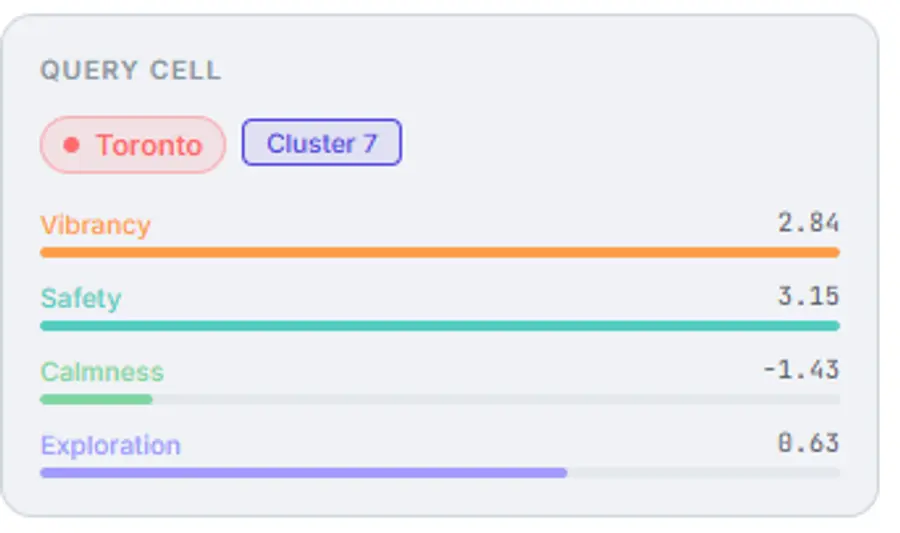Click the teal Safety bar
This screenshot has width=900, height=533.
point(440,326)
